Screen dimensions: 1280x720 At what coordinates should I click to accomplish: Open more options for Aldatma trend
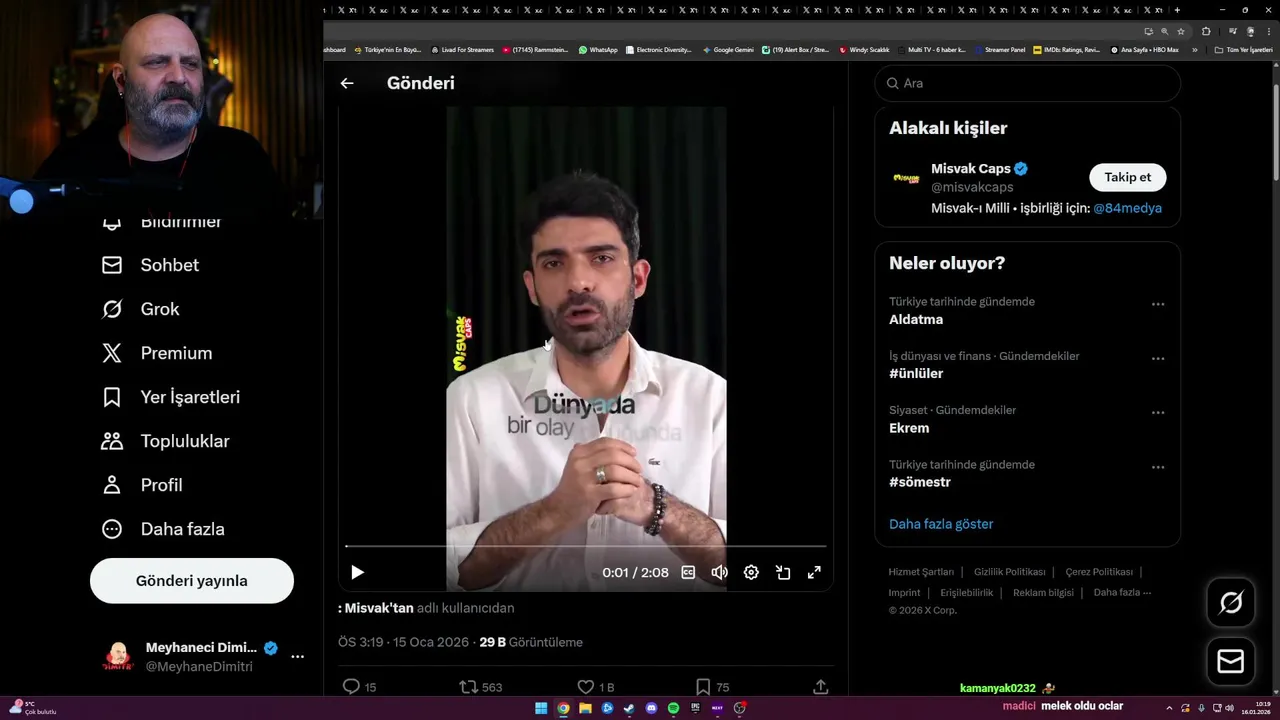click(1158, 304)
